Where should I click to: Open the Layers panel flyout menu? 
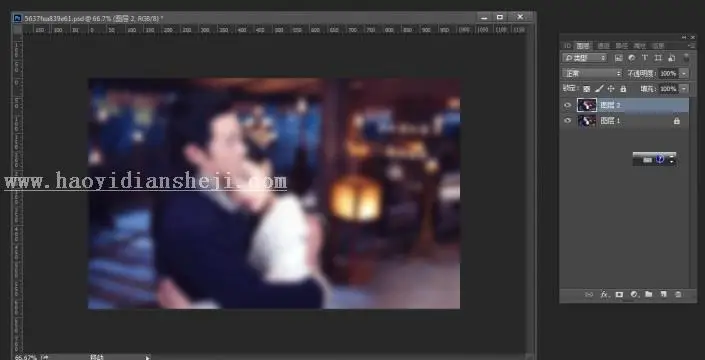(x=691, y=46)
